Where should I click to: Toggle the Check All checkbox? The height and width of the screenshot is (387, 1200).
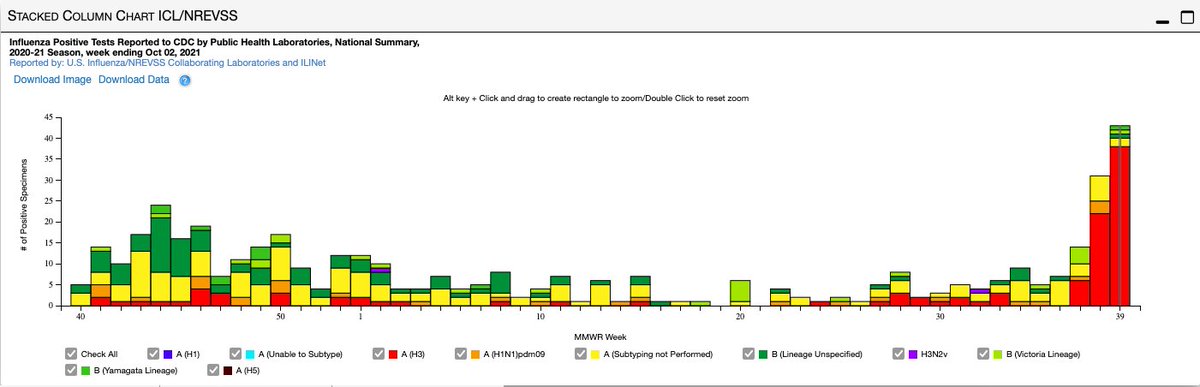click(x=71, y=353)
